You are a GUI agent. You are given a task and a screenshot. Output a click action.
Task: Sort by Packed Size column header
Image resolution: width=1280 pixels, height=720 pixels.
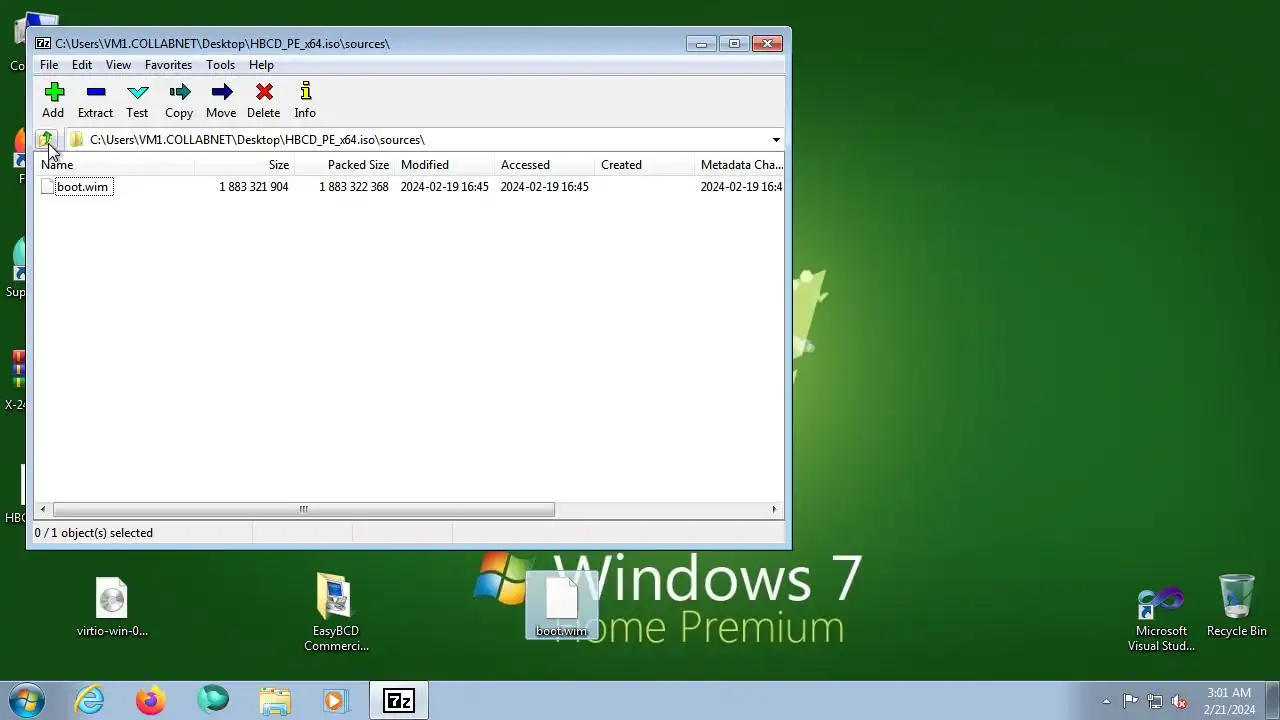click(344, 165)
